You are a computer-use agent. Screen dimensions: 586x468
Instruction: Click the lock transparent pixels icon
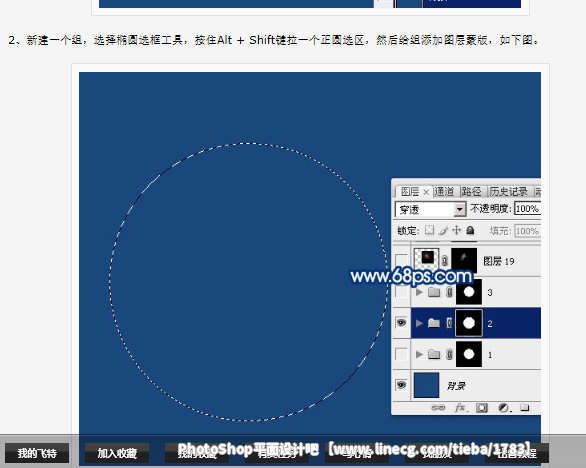[x=429, y=230]
